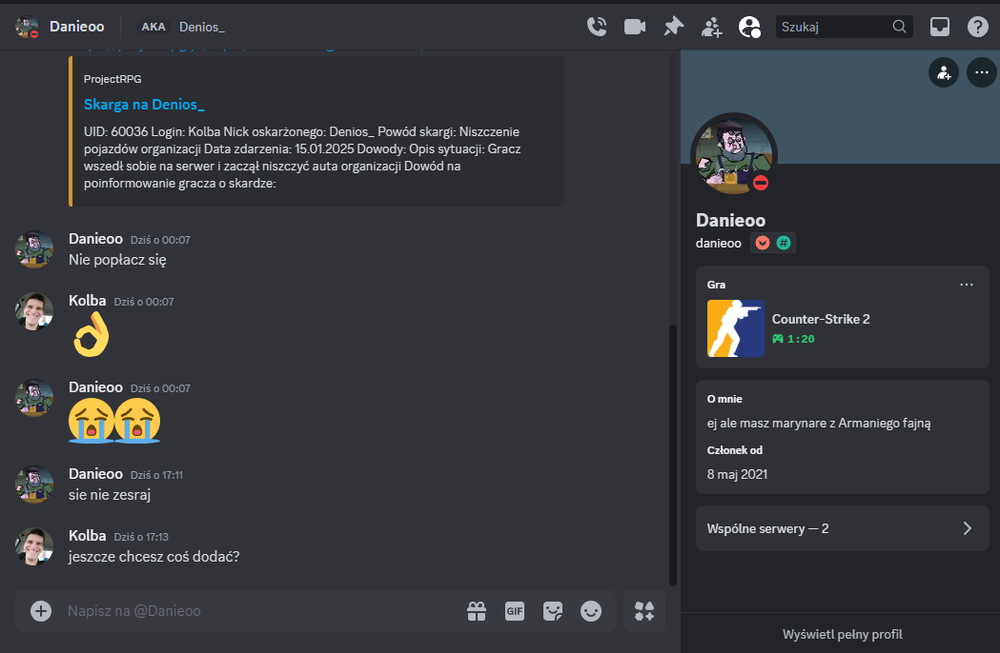Click the 'sie nie zesraj' message text
This screenshot has height=653, width=1000.
tap(110, 495)
